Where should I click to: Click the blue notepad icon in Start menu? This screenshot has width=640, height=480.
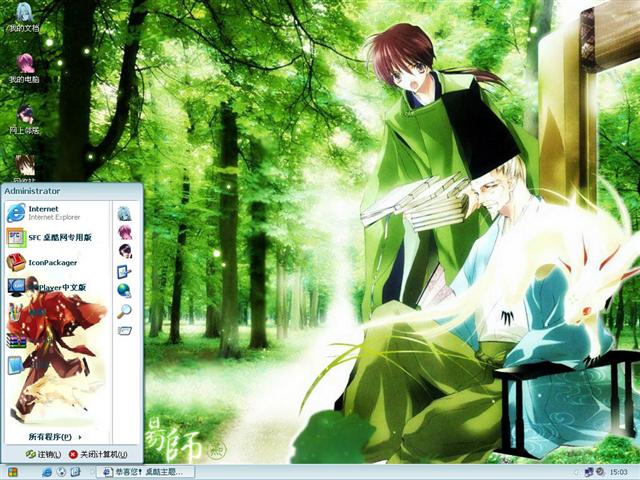click(16, 366)
